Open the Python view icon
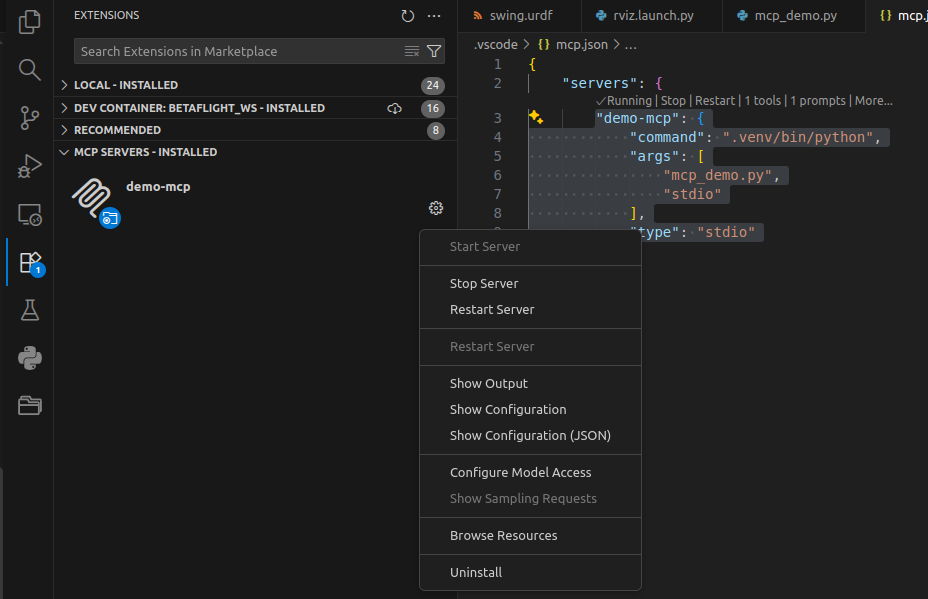Viewport: 928px width, 599px height. (30, 357)
